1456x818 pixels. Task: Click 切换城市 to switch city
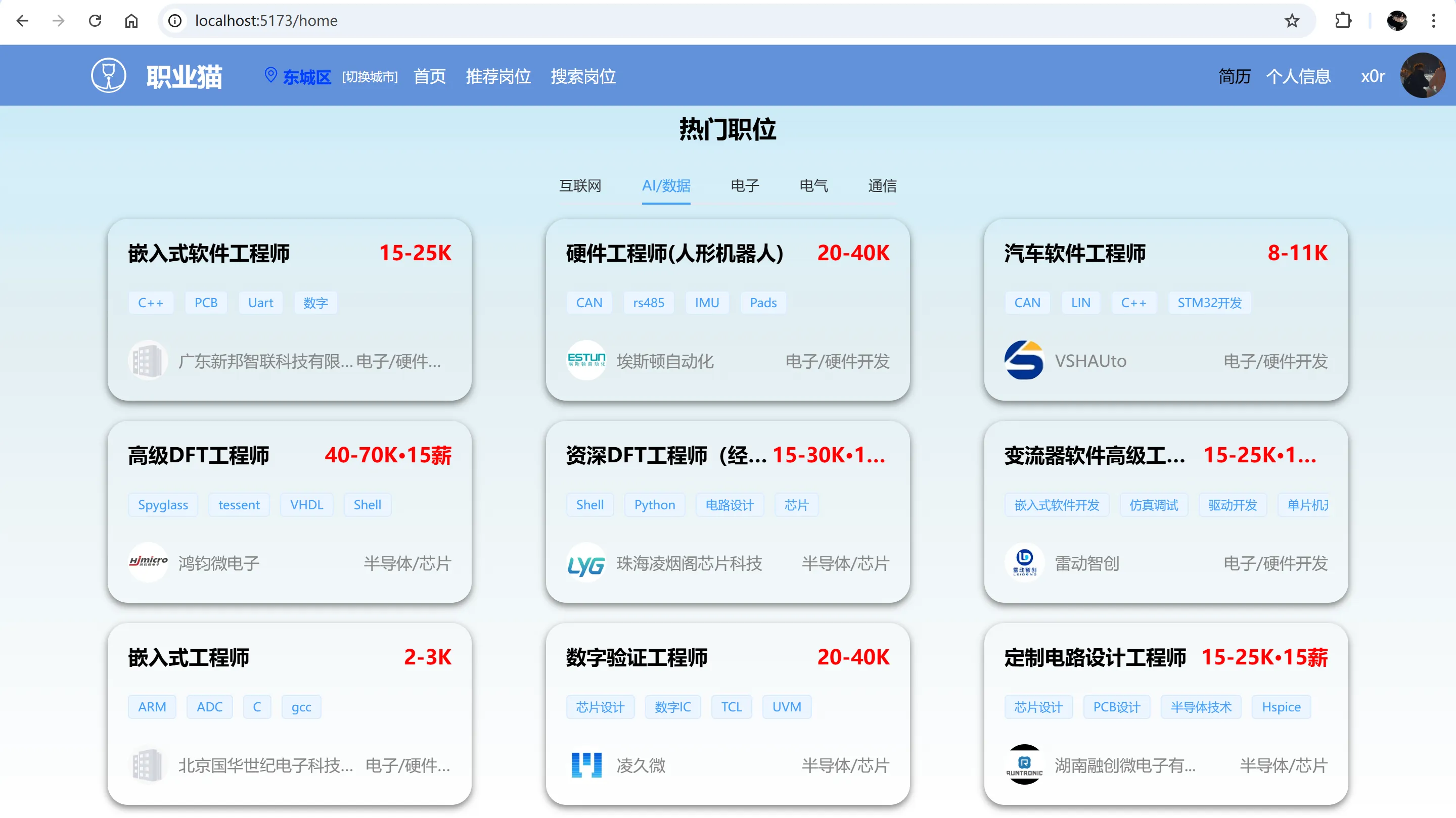click(370, 77)
